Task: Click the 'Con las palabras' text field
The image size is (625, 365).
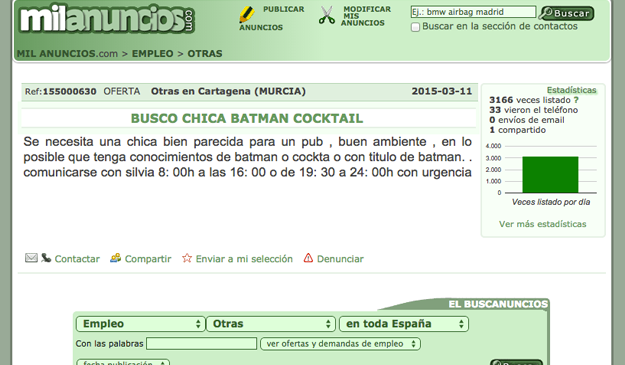Action: (x=201, y=343)
